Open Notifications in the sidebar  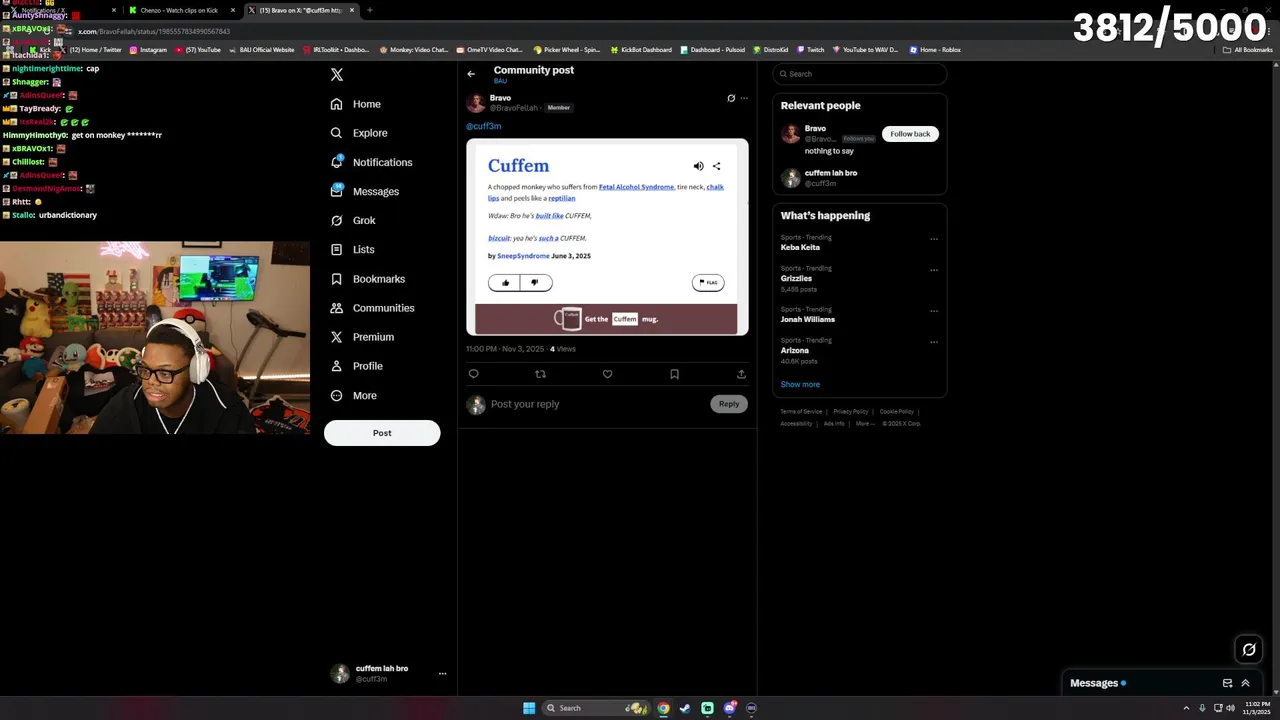371,162
